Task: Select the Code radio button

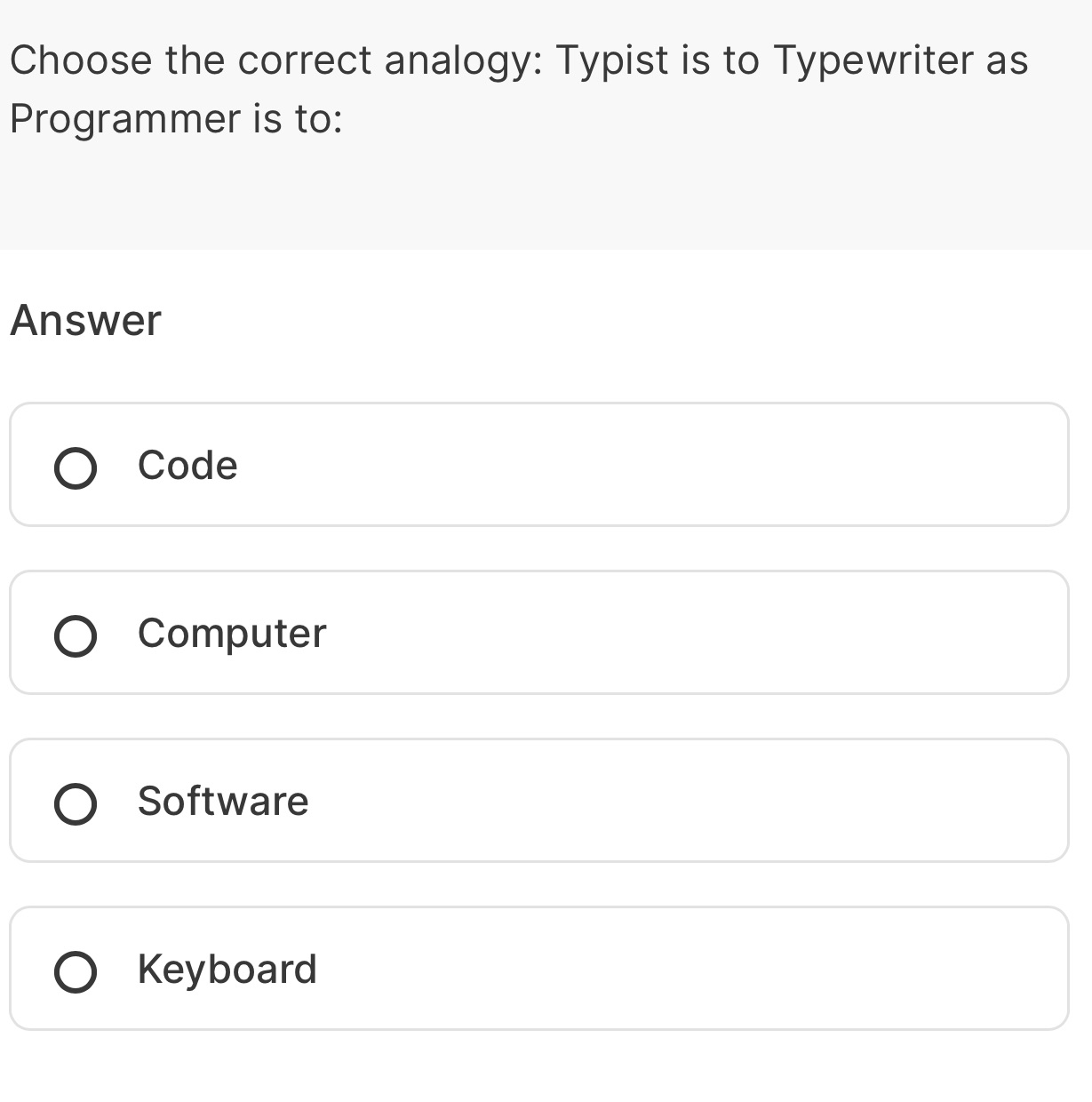Action: [x=76, y=466]
